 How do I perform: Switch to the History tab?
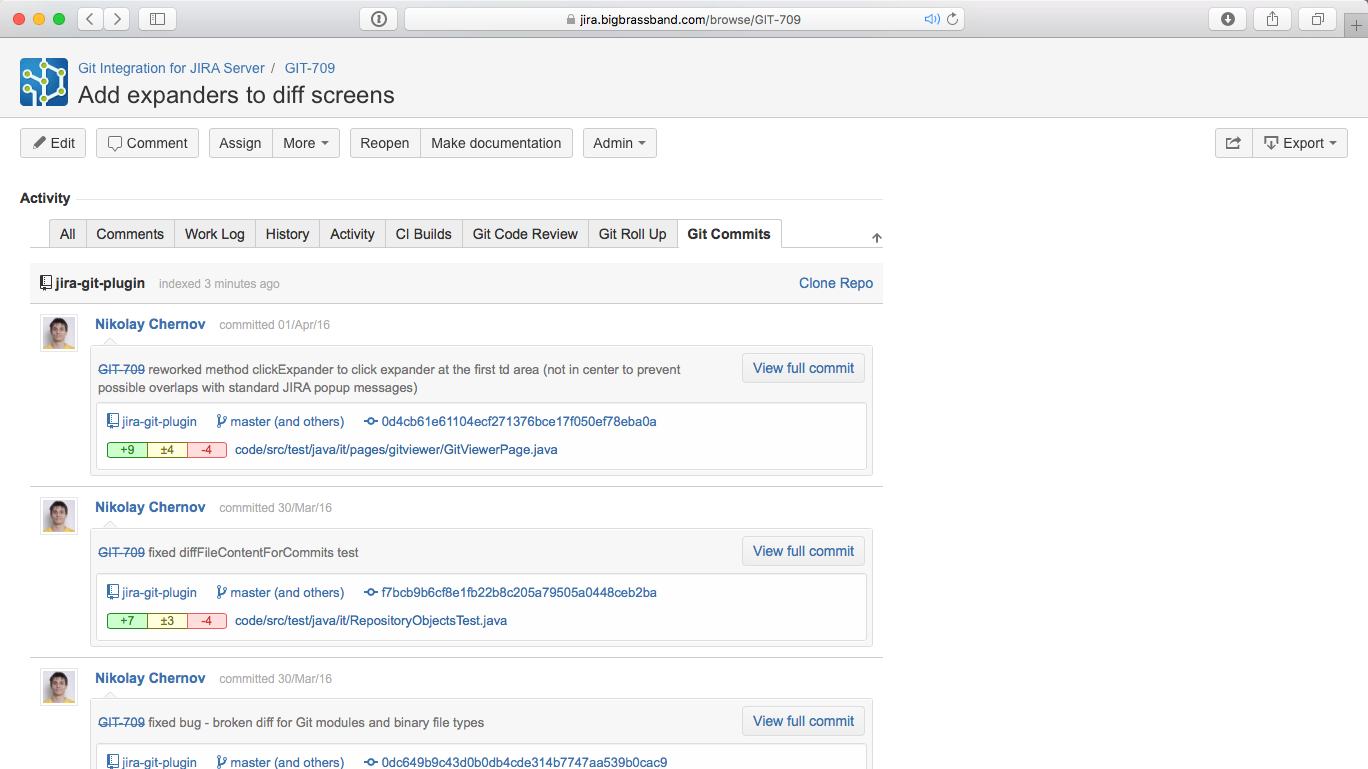point(287,233)
